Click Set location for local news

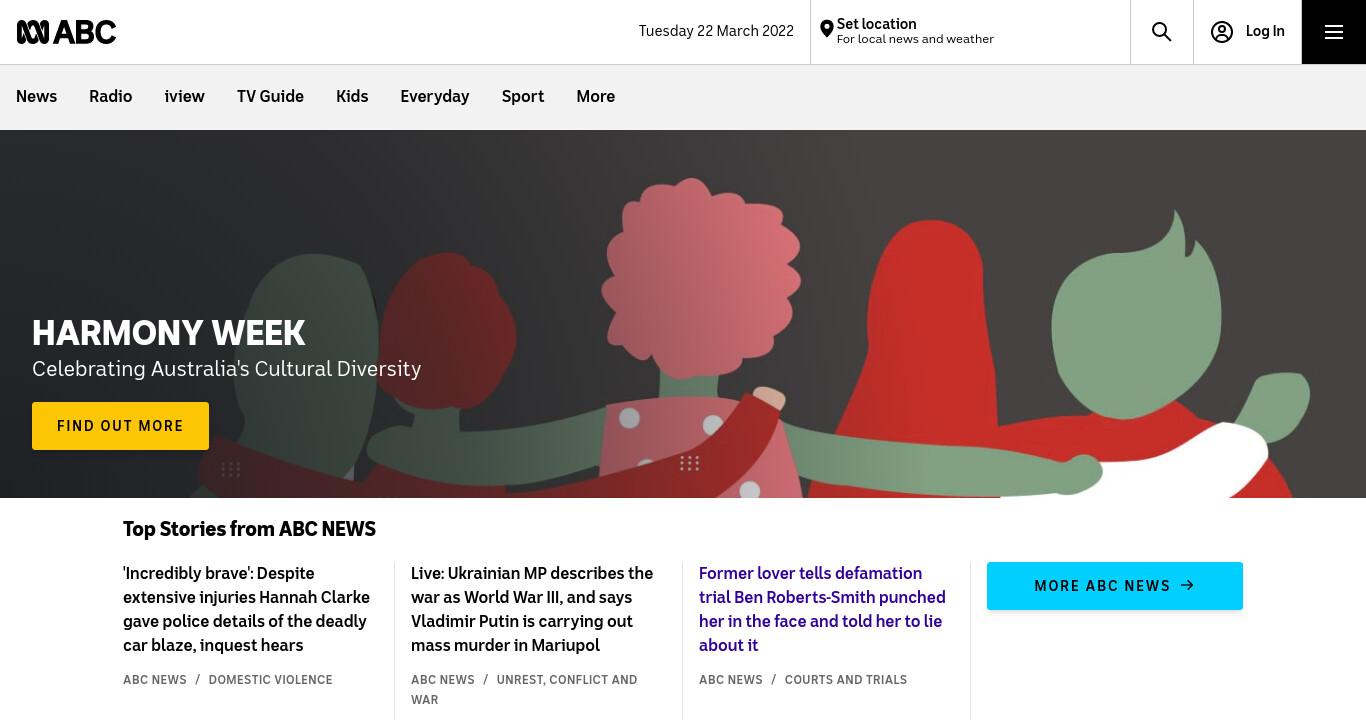[x=915, y=31]
